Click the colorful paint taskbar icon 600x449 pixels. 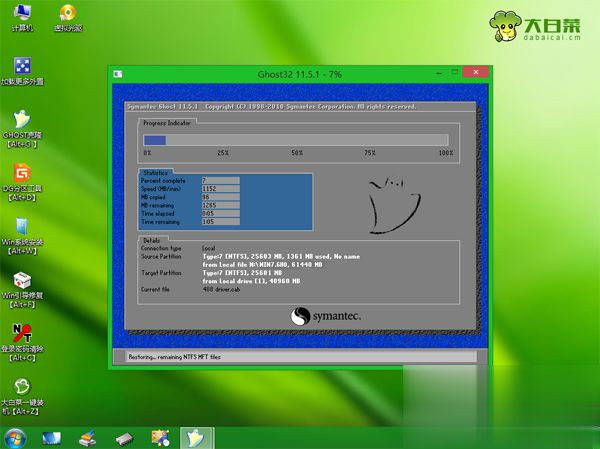coord(160,438)
